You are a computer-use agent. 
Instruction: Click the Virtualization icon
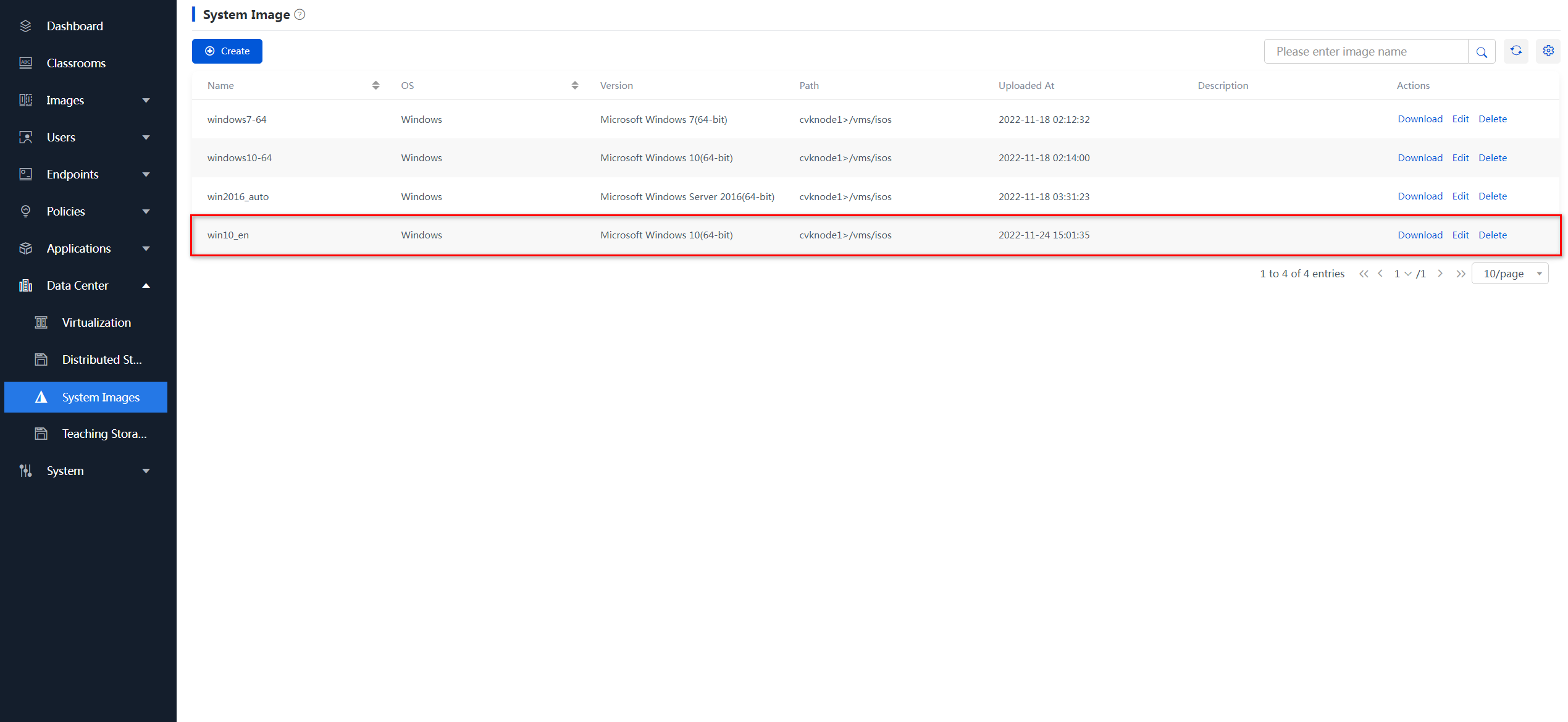(41, 322)
